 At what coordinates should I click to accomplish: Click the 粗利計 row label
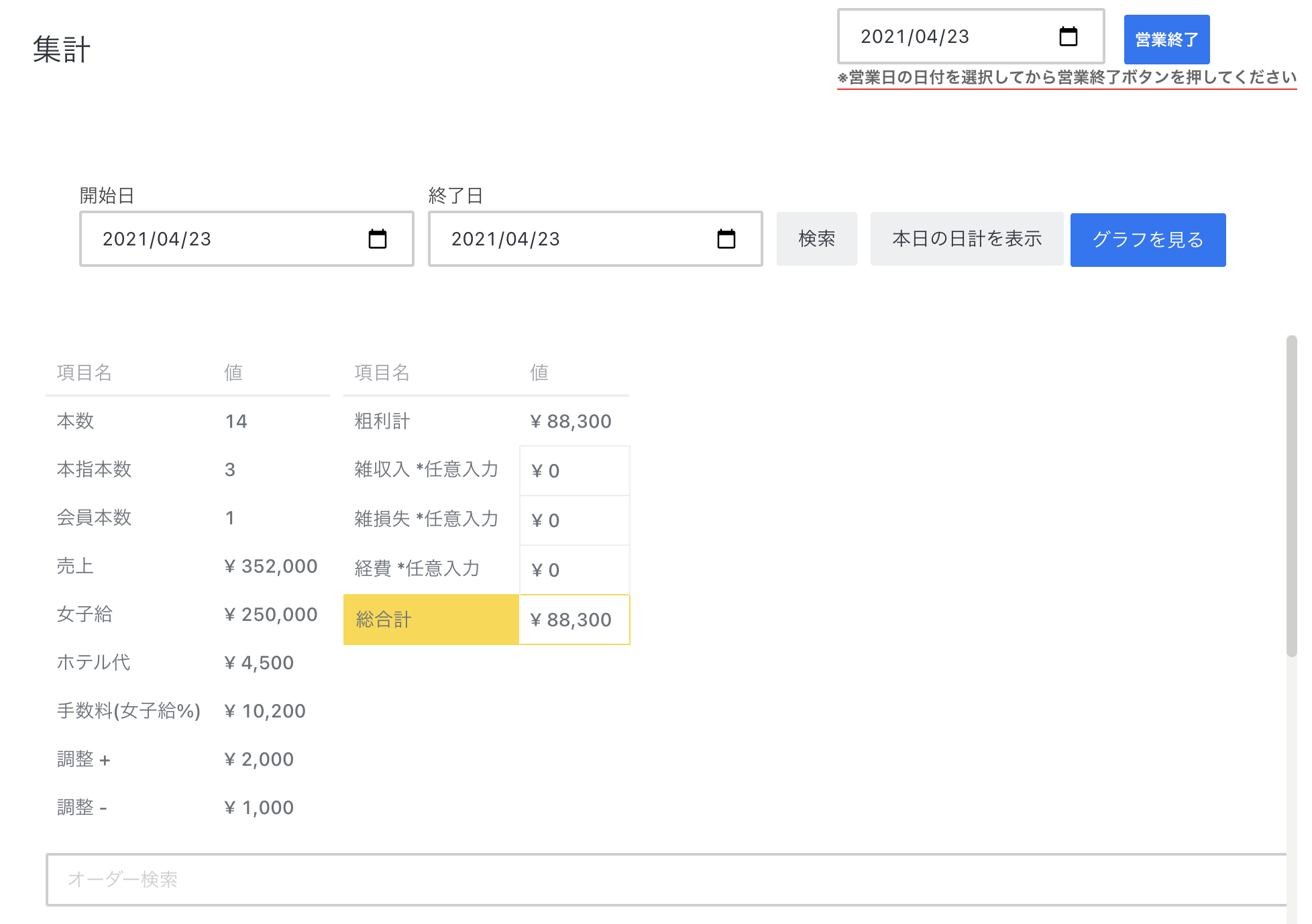(382, 421)
